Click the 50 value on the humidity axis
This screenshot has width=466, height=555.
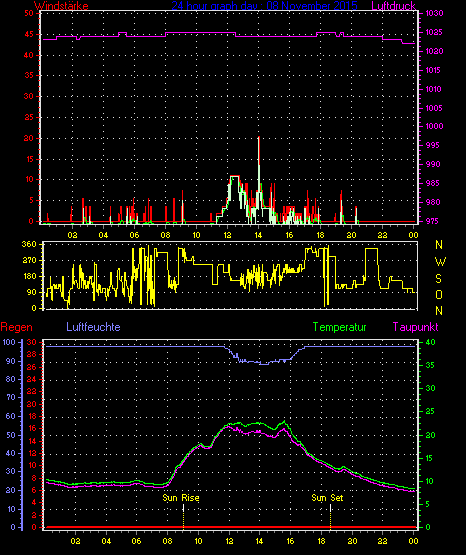pyautogui.click(x=11, y=435)
